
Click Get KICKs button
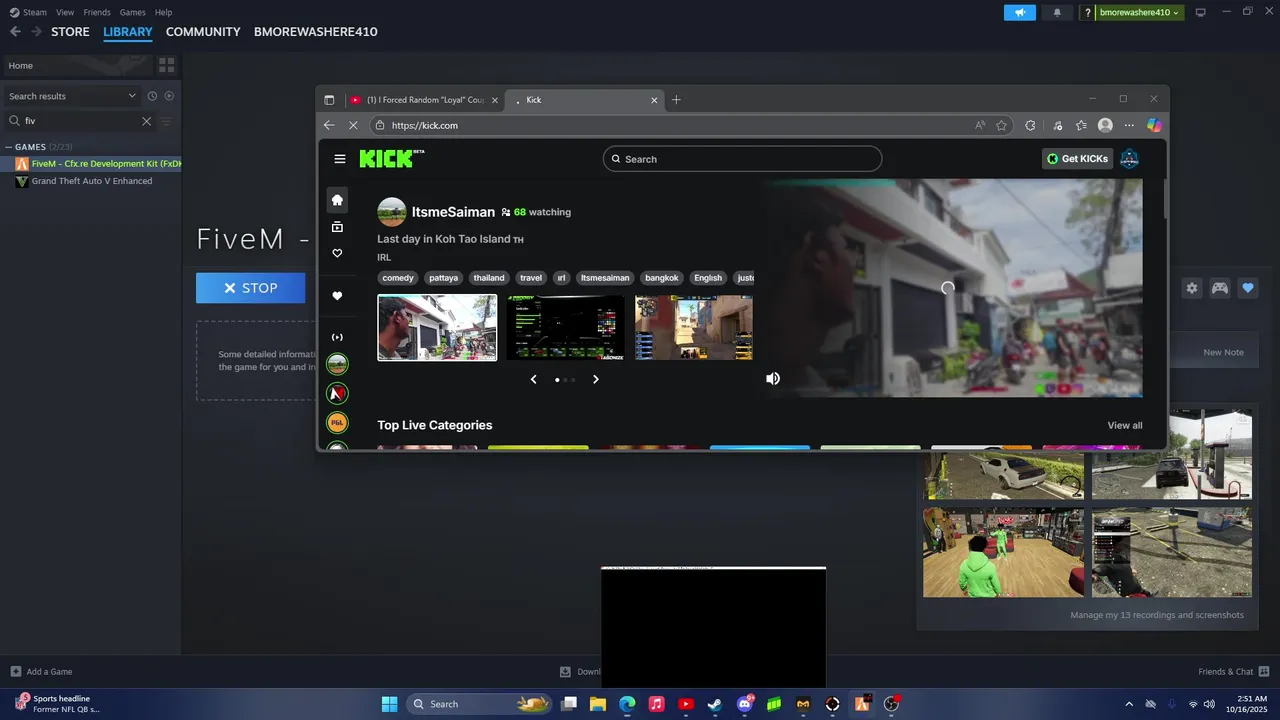1077,159
